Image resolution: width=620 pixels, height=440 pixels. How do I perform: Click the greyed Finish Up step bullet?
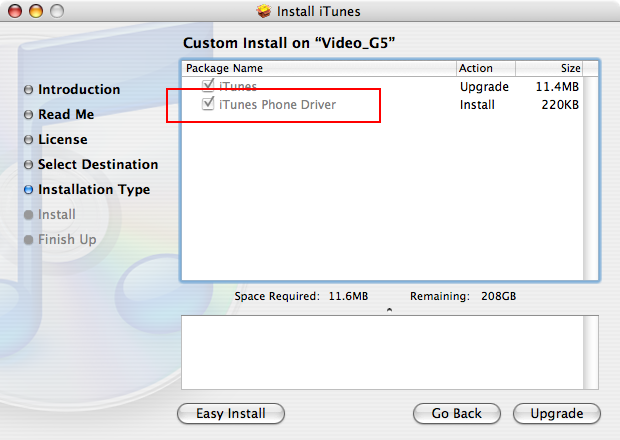tap(28, 240)
